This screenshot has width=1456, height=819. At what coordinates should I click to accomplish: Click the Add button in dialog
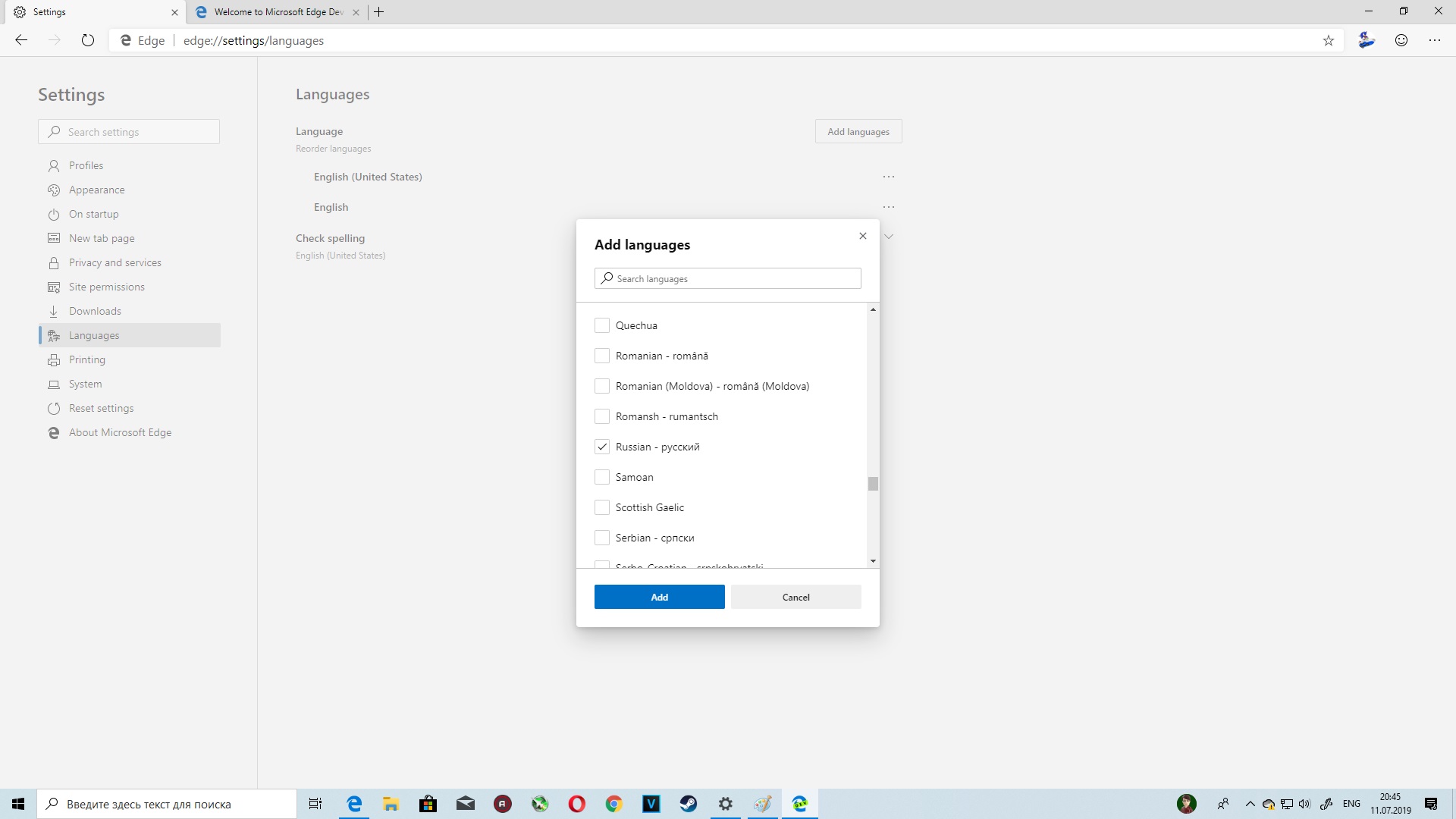660,597
